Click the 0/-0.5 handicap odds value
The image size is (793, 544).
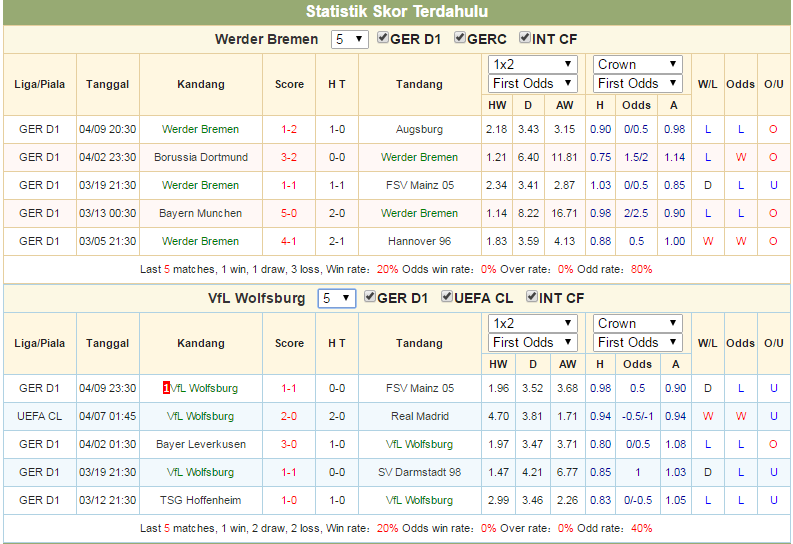click(x=637, y=500)
